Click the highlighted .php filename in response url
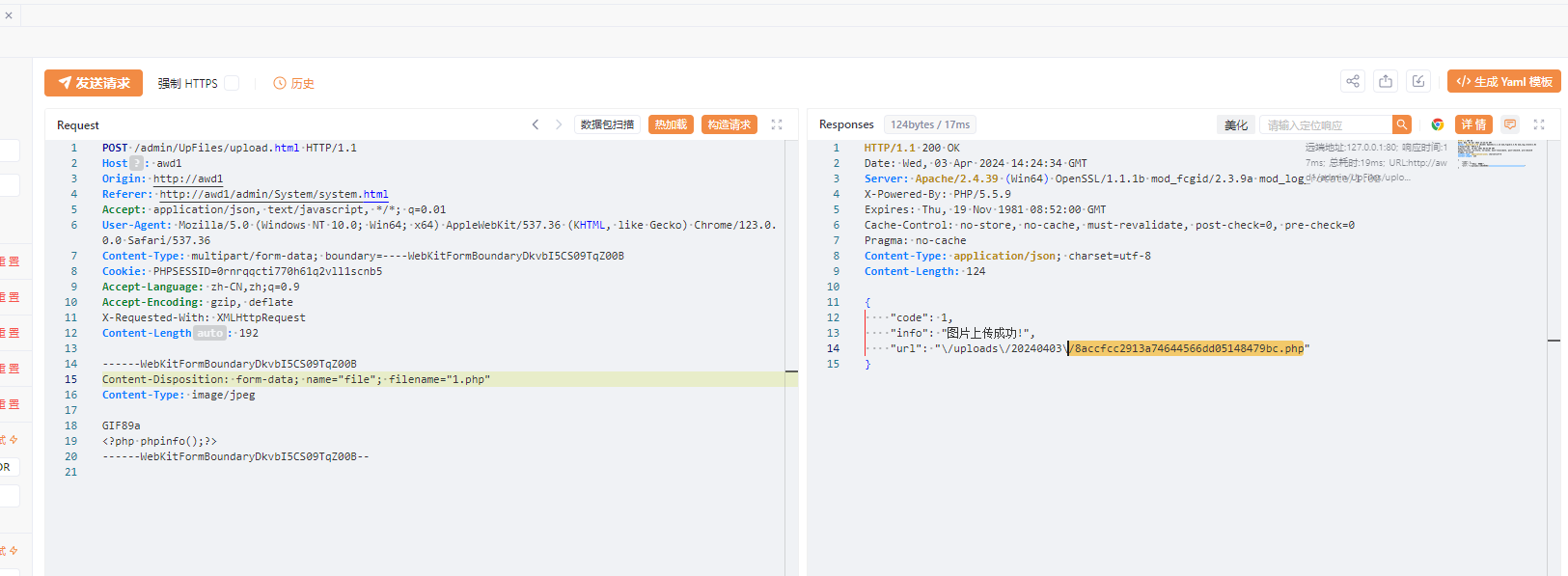 tap(1186, 348)
